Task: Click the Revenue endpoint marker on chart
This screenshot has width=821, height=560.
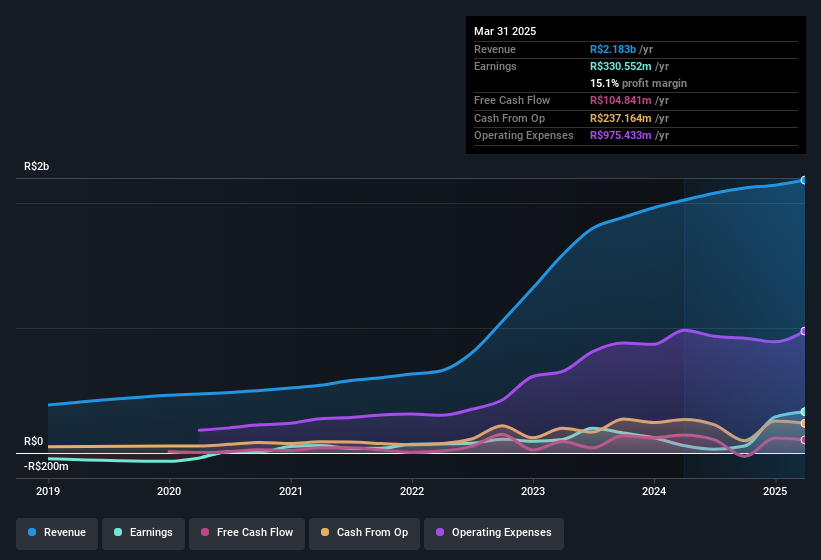Action: pyautogui.click(x=804, y=180)
